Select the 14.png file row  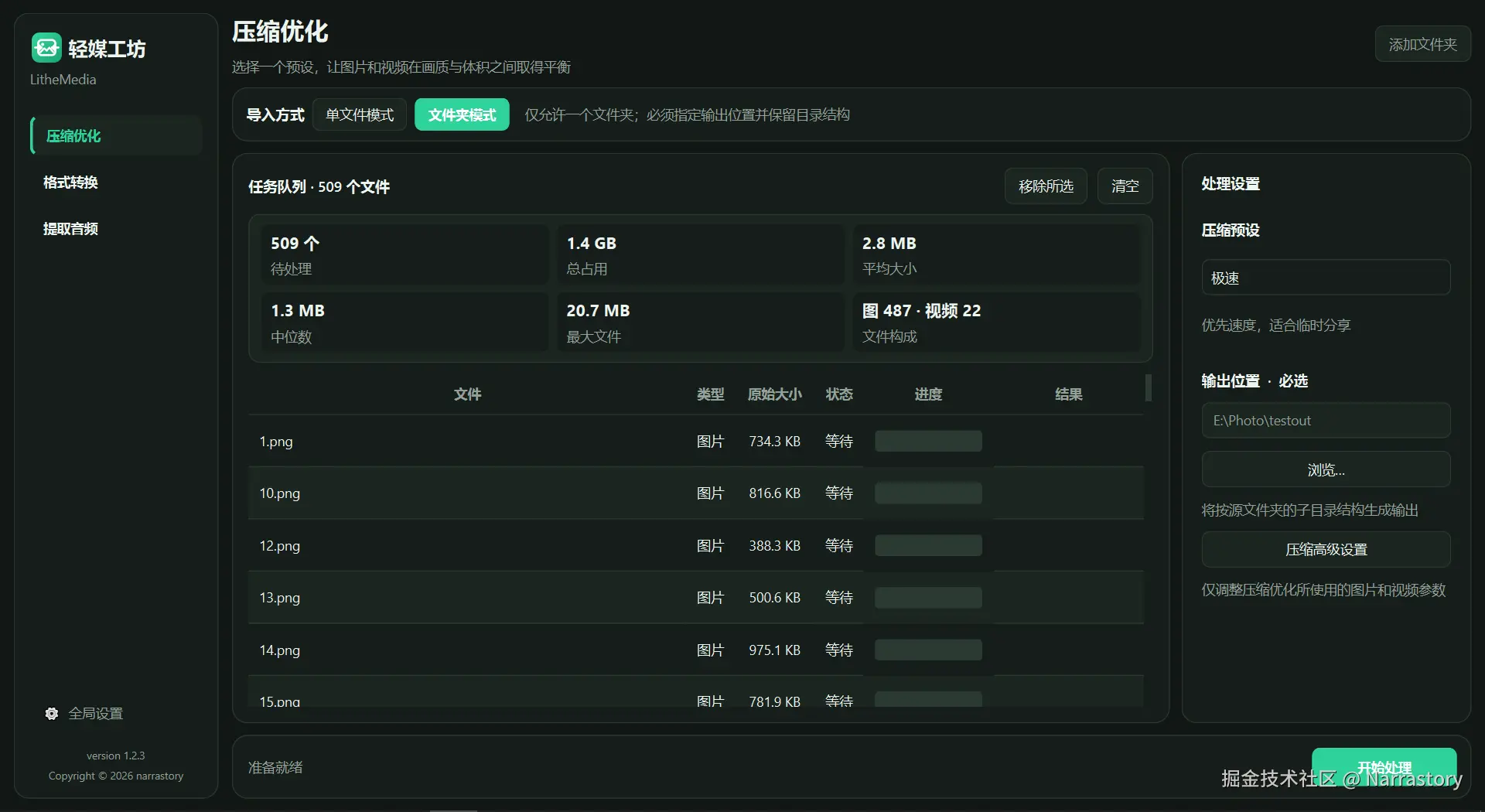[x=696, y=650]
